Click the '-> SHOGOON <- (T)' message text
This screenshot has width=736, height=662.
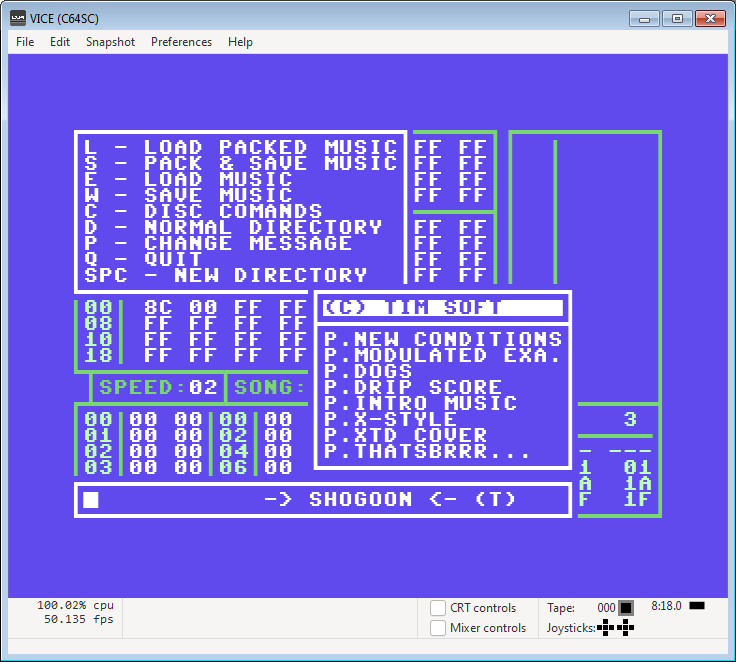tap(390, 499)
